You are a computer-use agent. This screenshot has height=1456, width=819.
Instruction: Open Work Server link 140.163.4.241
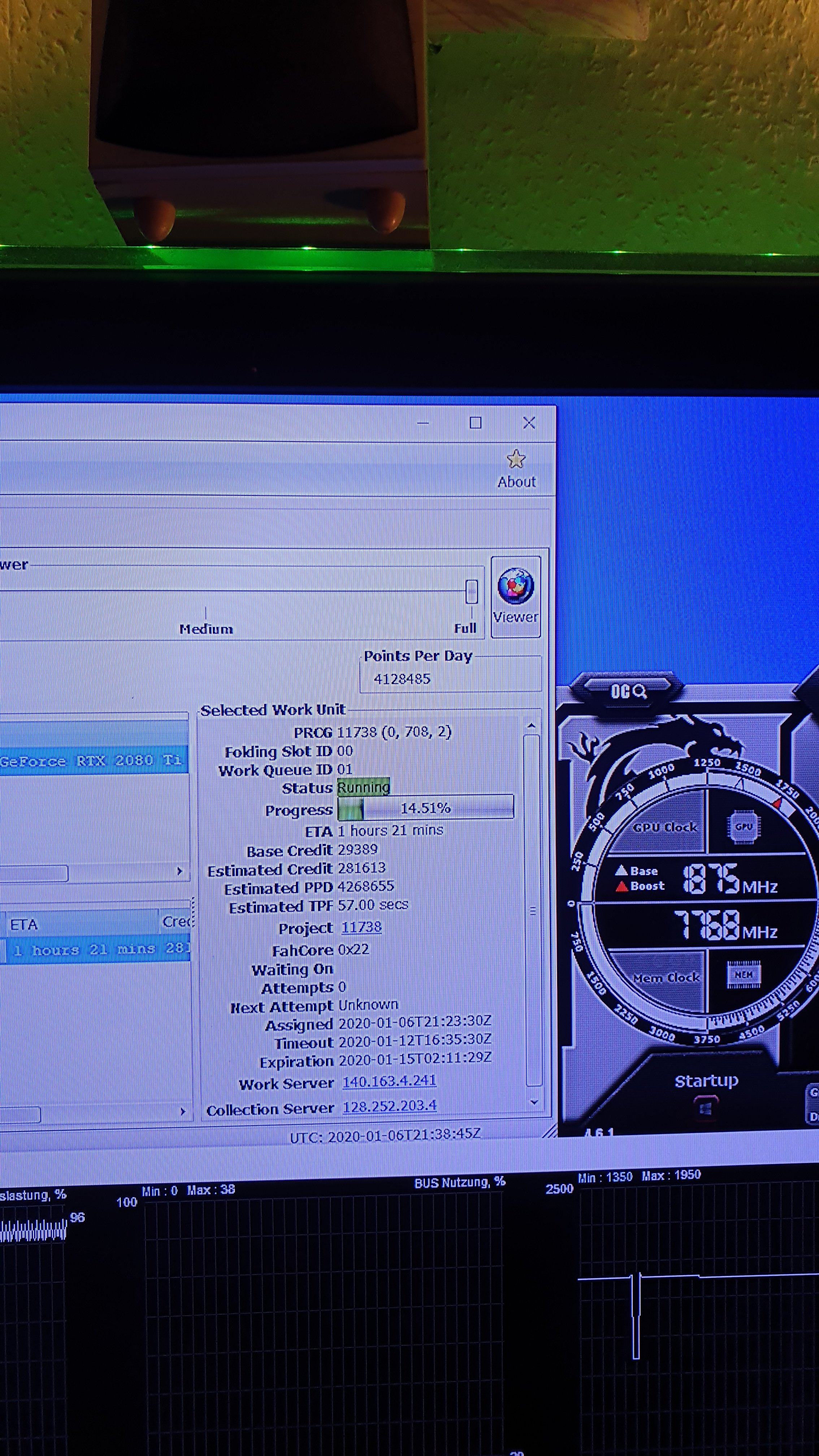click(x=389, y=1082)
